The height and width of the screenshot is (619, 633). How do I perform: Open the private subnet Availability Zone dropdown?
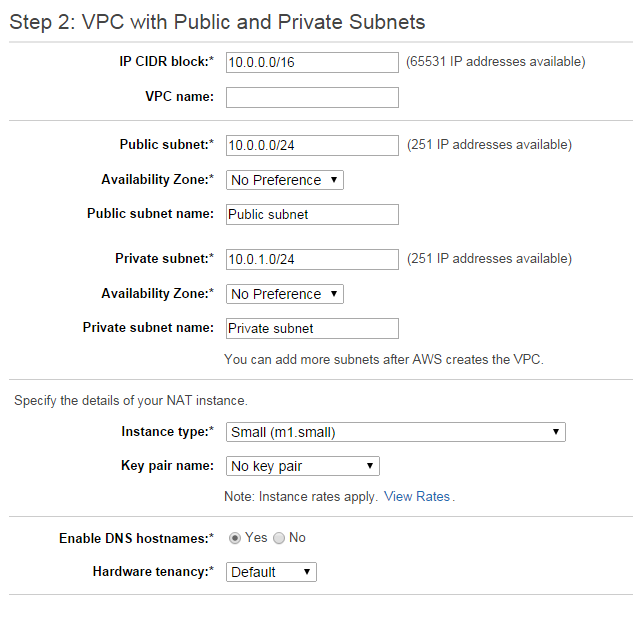[x=285, y=294]
